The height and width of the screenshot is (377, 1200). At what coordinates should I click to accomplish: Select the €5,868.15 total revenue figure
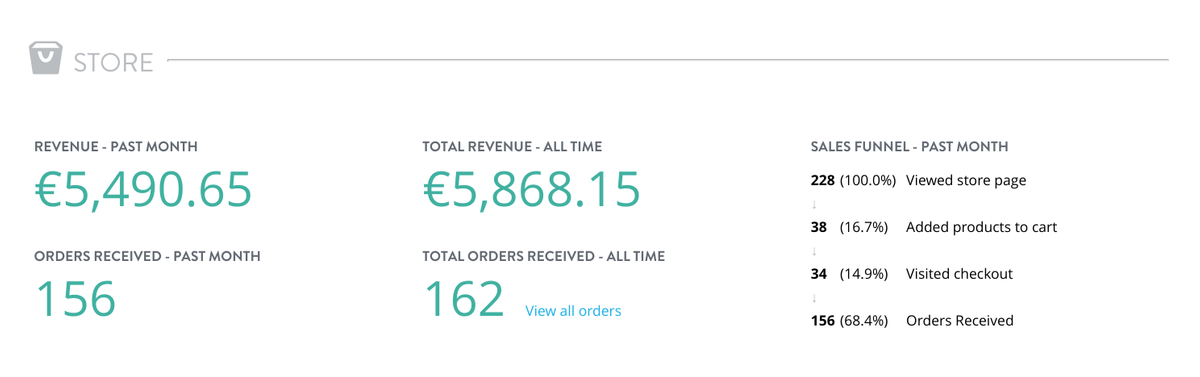[x=532, y=190]
